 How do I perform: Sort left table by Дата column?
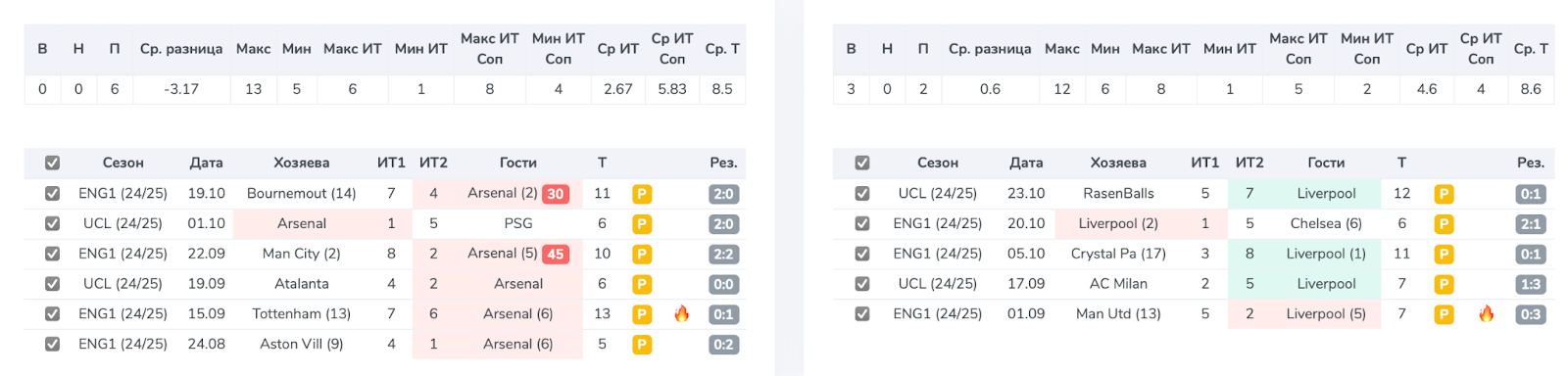[x=206, y=163]
